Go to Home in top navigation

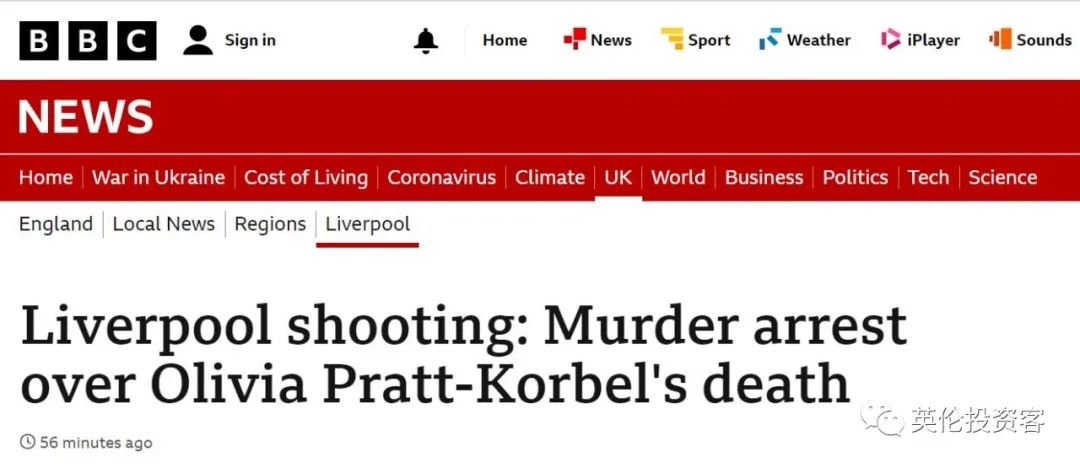pos(505,40)
